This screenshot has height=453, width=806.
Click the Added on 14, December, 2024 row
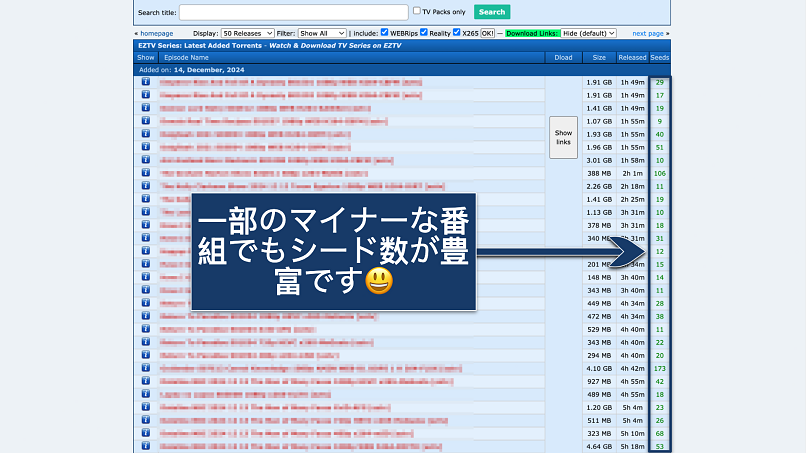(x=402, y=70)
